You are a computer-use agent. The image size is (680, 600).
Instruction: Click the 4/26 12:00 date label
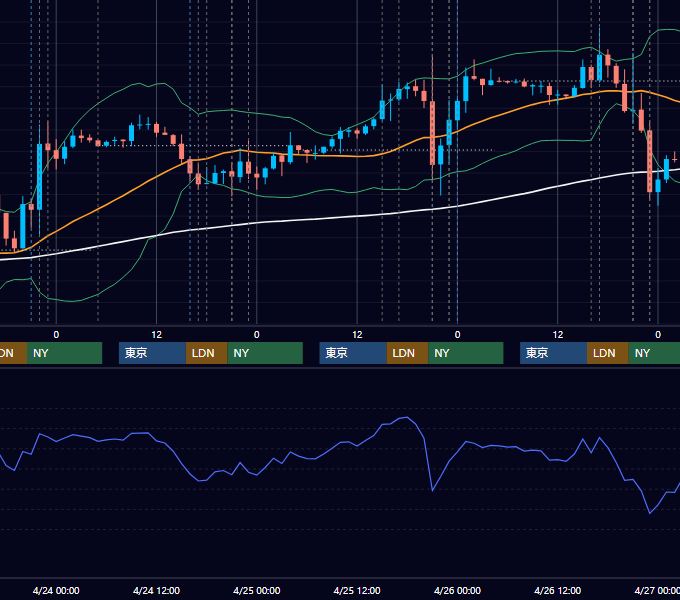558,590
